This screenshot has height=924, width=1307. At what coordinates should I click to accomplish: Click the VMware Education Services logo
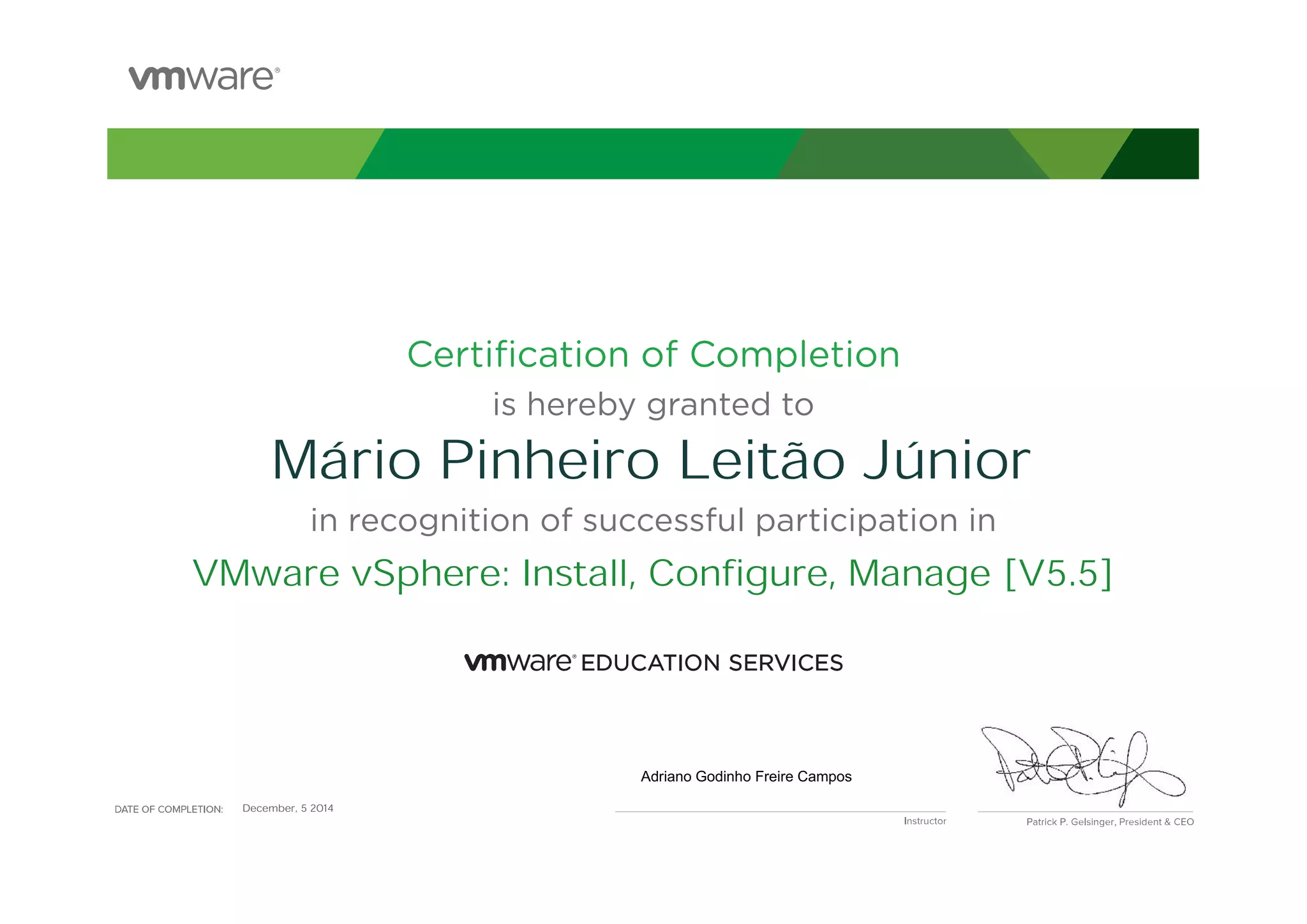tap(519, 662)
